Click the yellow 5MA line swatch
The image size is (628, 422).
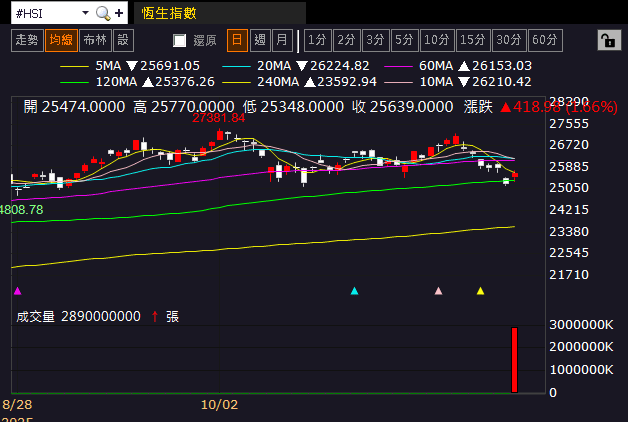point(75,65)
